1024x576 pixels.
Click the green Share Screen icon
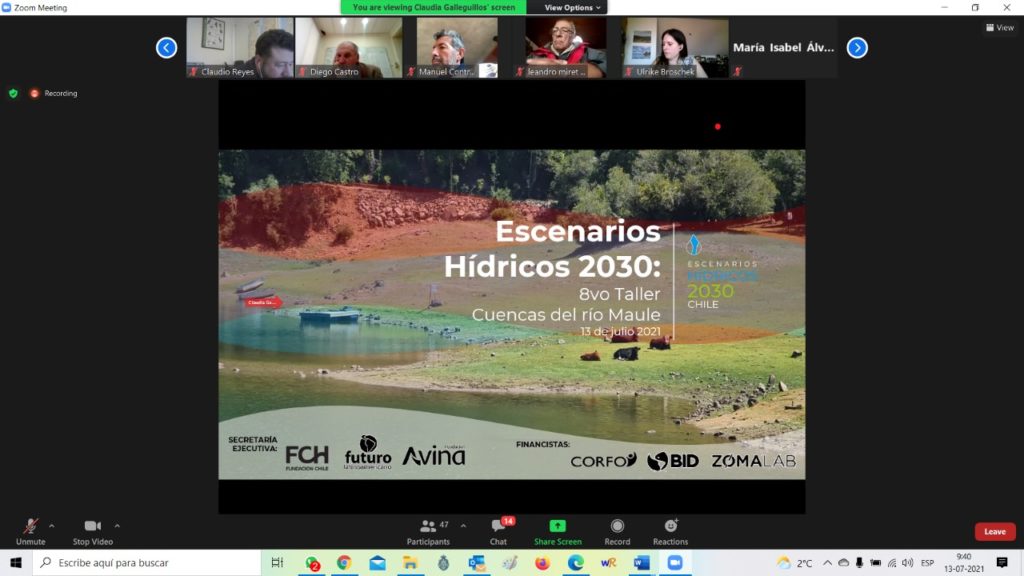pyautogui.click(x=557, y=527)
